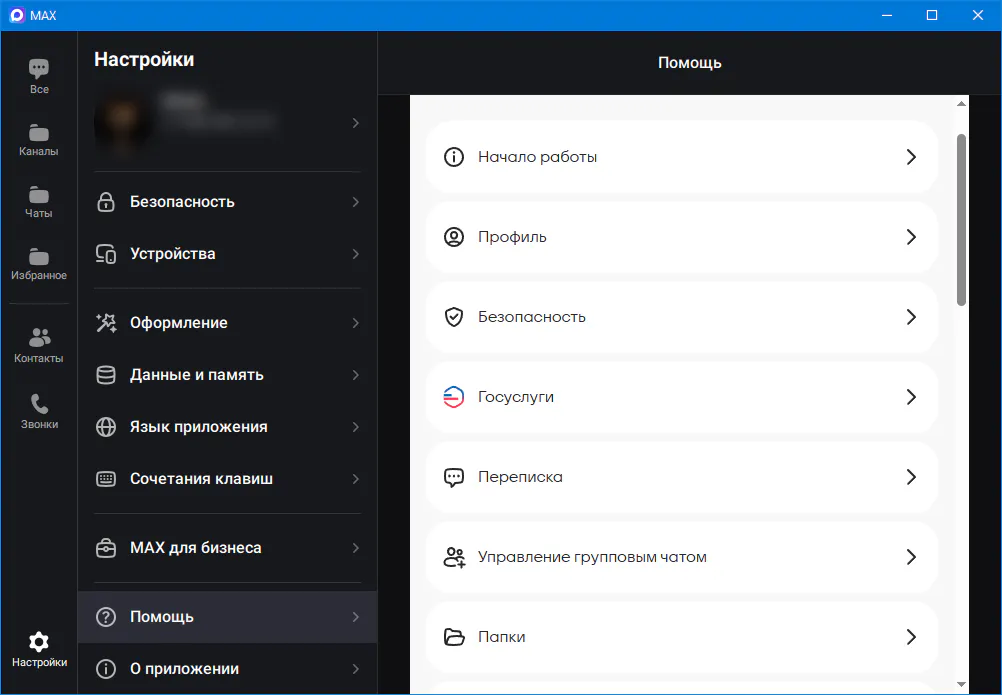
Task: Expand chevron on Данные и память row
Action: point(356,375)
